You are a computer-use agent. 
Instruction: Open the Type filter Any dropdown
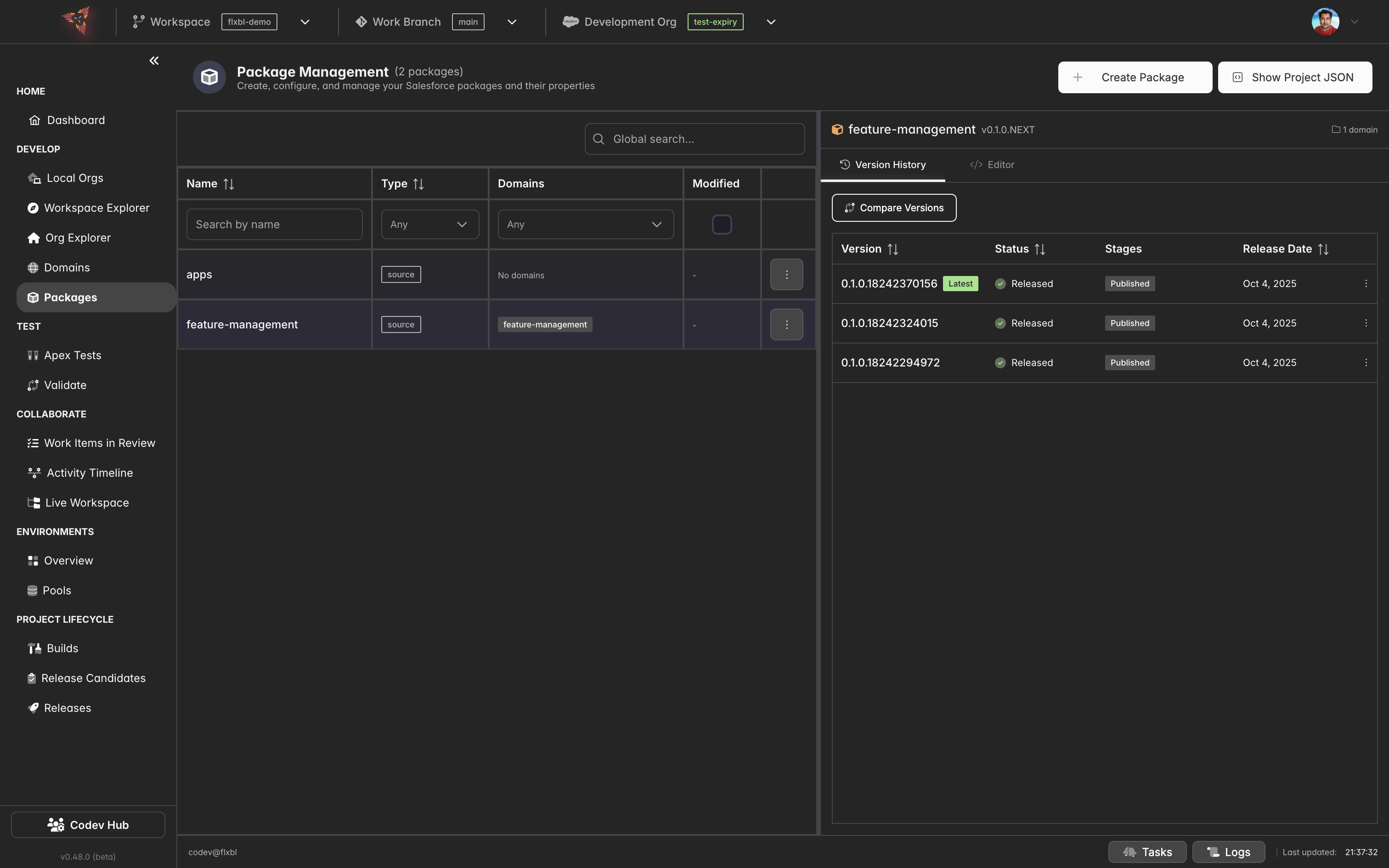pos(430,225)
